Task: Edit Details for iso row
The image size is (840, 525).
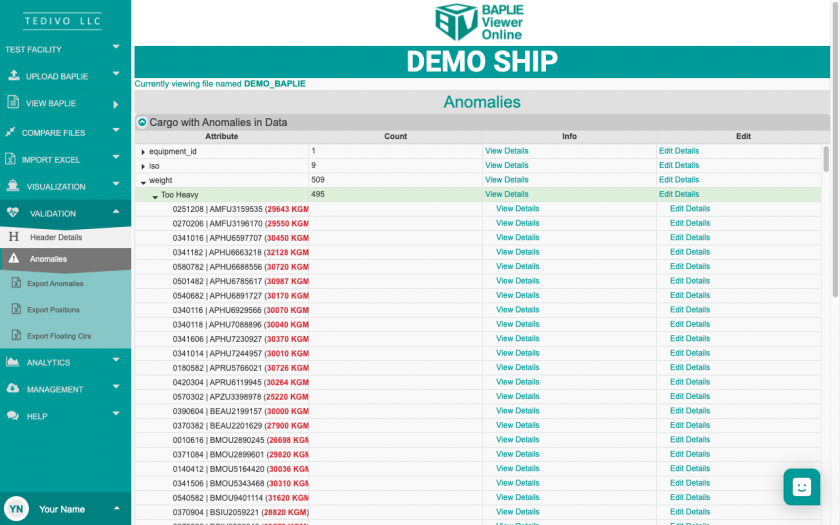Action: coord(679,166)
